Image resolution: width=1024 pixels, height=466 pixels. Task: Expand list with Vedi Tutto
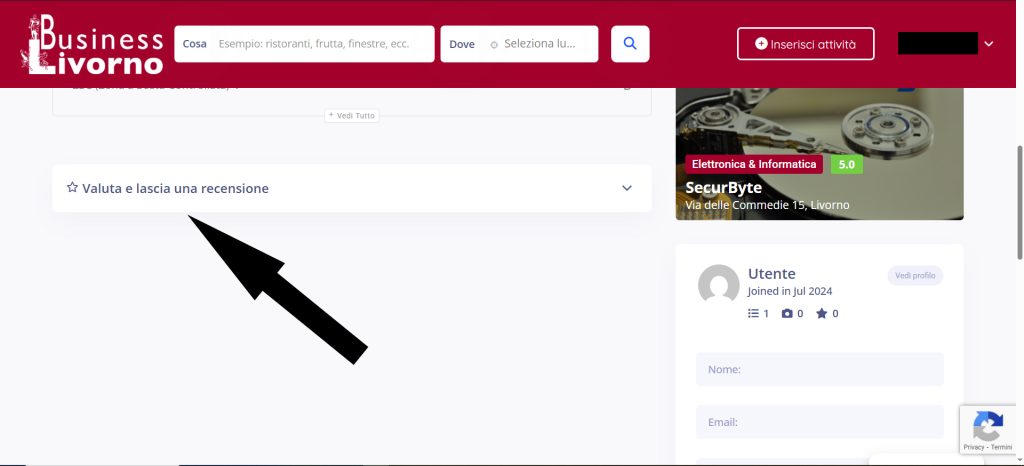pyautogui.click(x=351, y=116)
